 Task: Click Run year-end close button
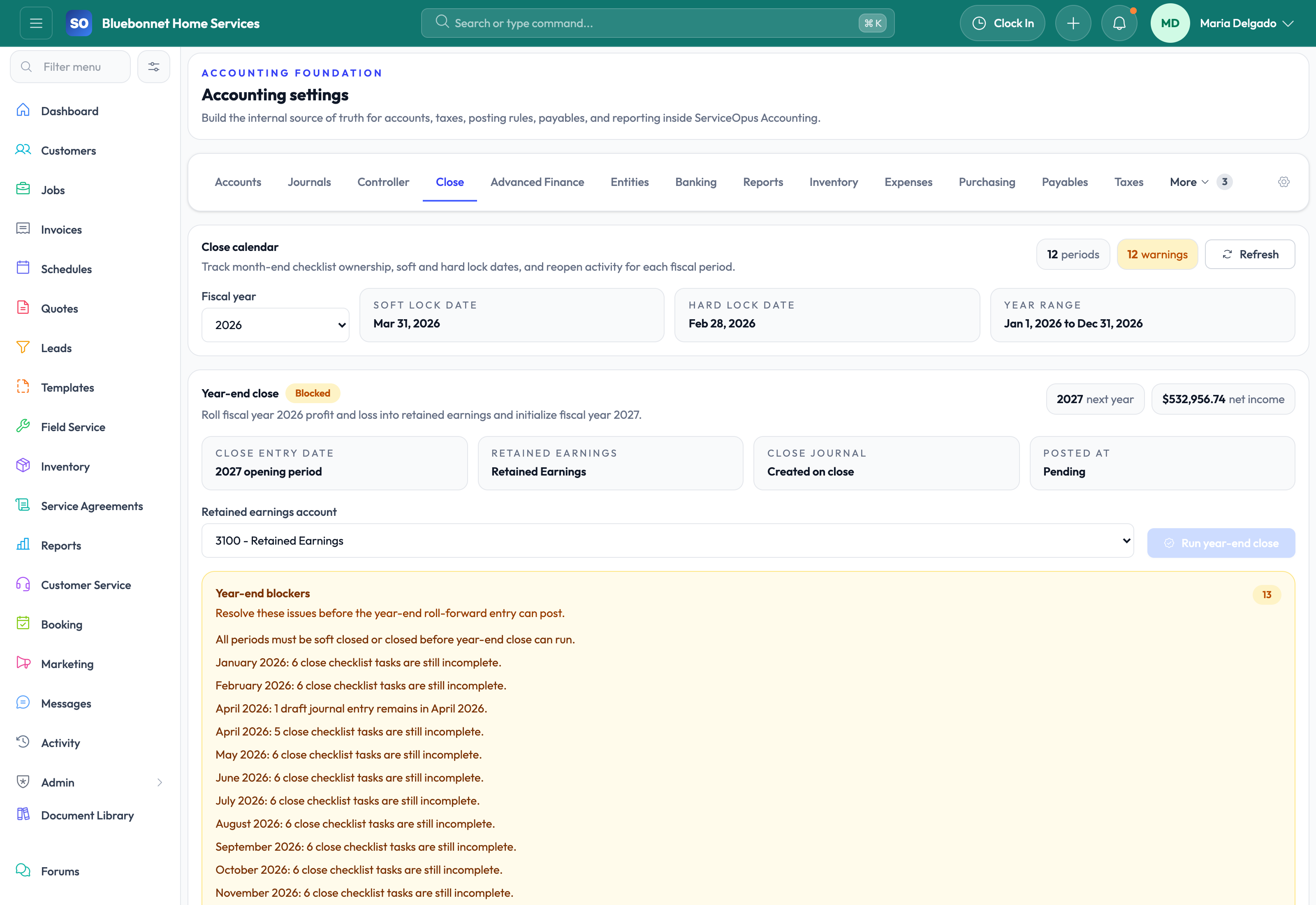[x=1221, y=543]
